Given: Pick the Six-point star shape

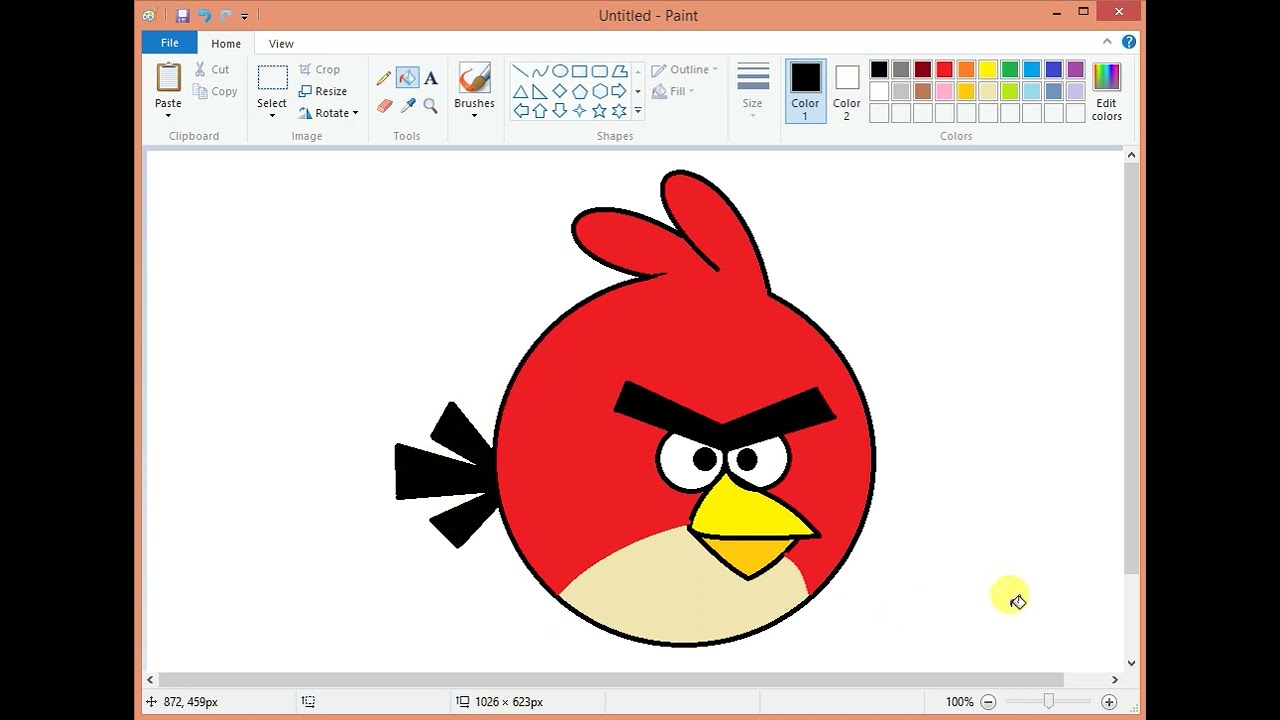Looking at the screenshot, I should pyautogui.click(x=620, y=111).
